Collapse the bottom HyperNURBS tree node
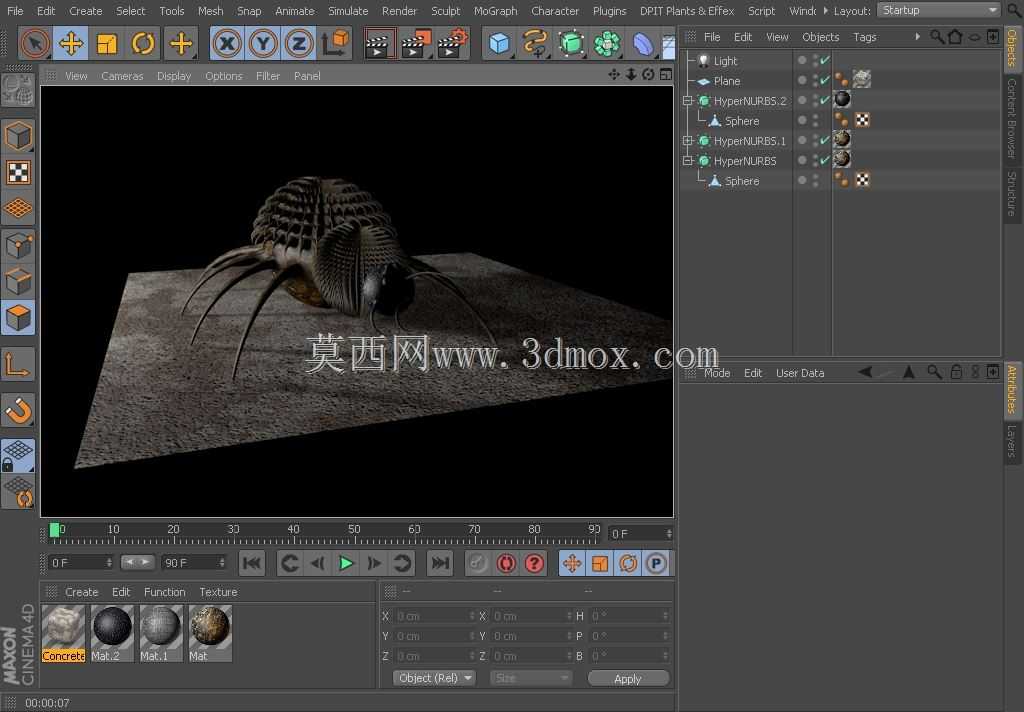The width and height of the screenshot is (1024, 712). [687, 161]
